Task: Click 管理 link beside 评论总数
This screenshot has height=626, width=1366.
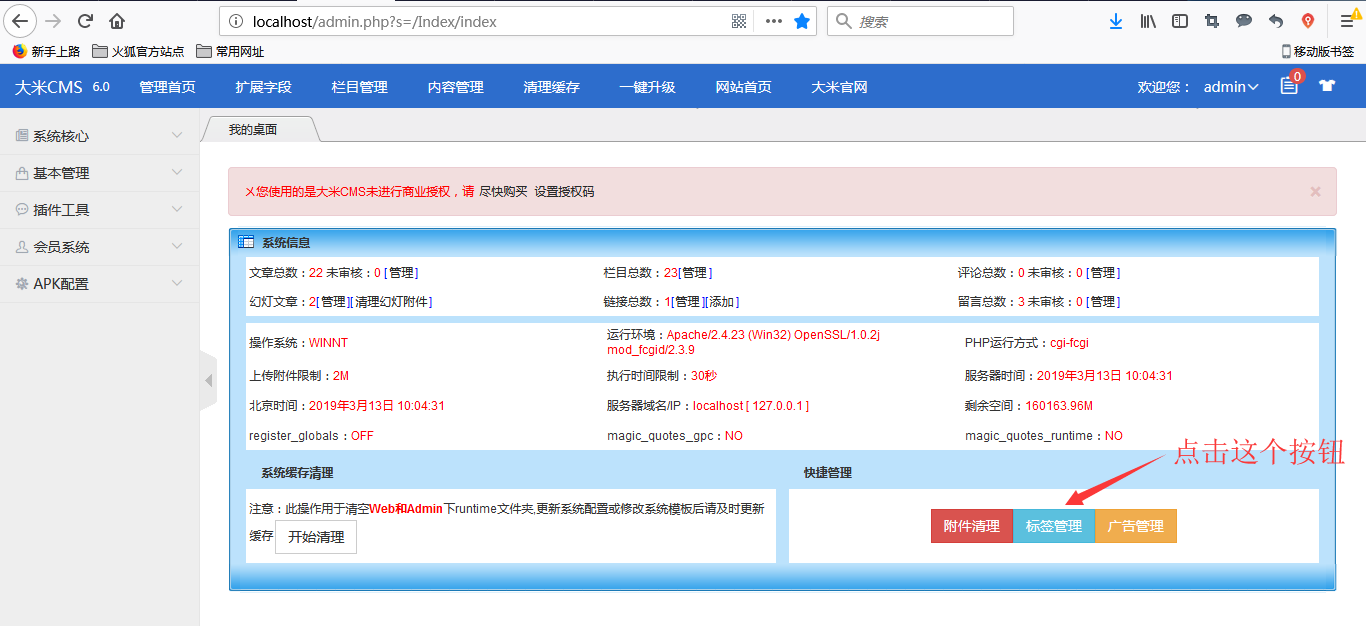Action: coord(1103,273)
